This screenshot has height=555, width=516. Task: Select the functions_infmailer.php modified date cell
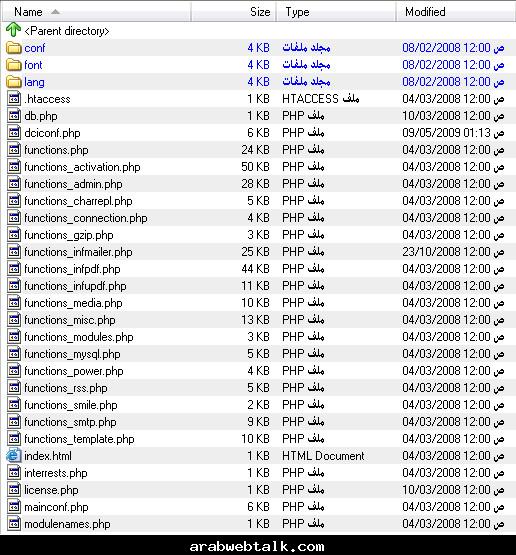(453, 252)
